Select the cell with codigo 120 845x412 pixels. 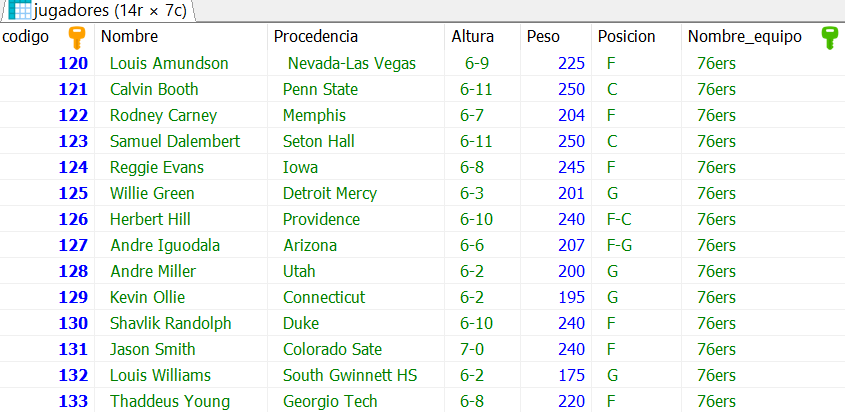(x=47, y=64)
